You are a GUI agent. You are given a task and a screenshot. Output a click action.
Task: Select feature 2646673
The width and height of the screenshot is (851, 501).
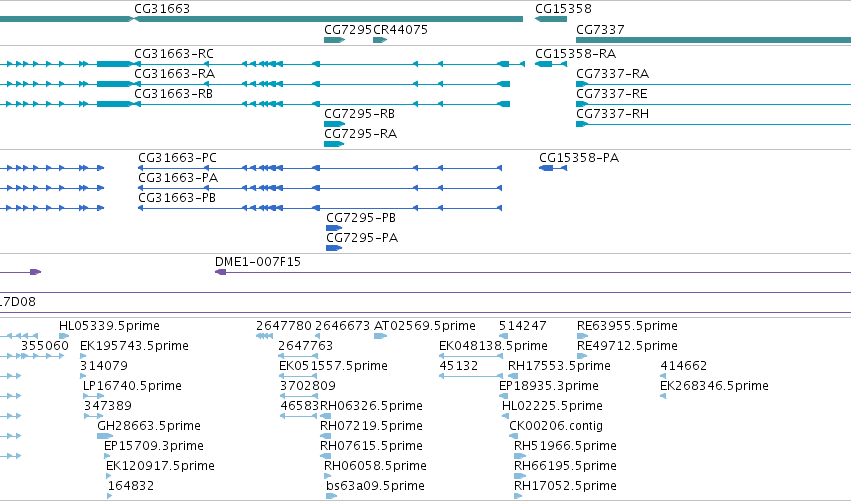click(x=342, y=326)
